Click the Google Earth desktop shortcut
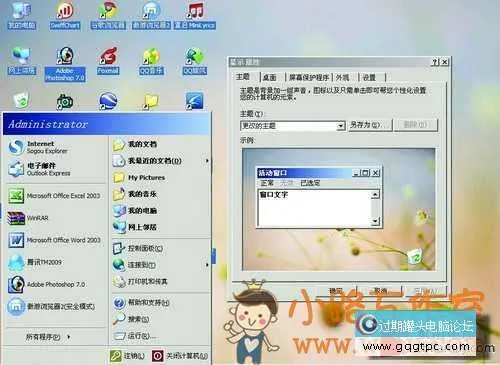 coord(108,101)
